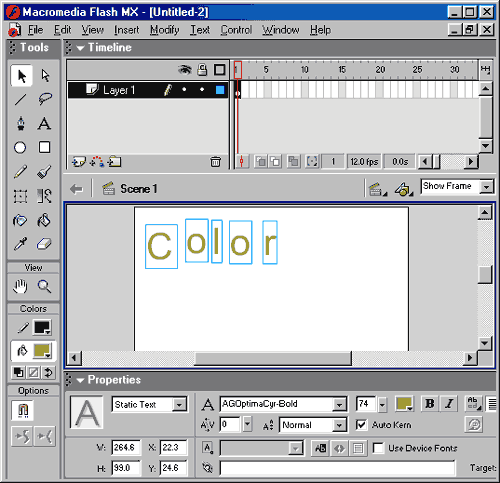Open the Window menu

pos(281,30)
